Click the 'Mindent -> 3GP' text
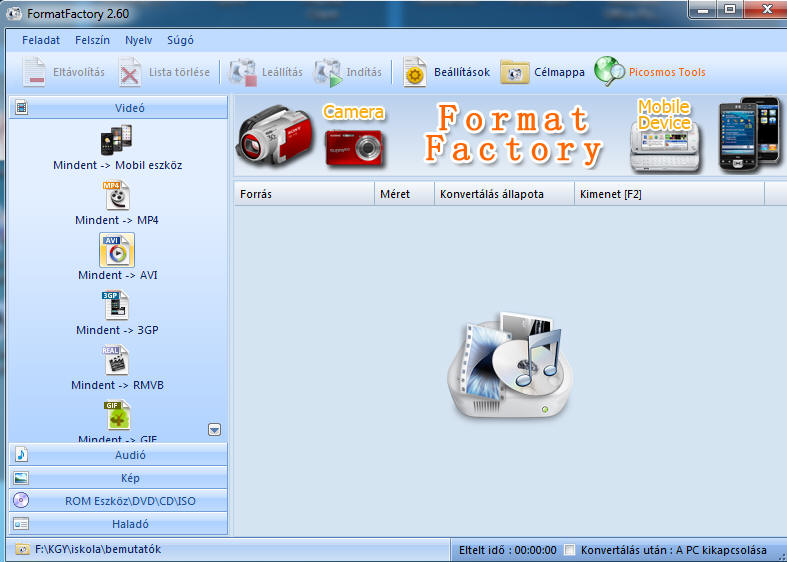 (x=117, y=330)
